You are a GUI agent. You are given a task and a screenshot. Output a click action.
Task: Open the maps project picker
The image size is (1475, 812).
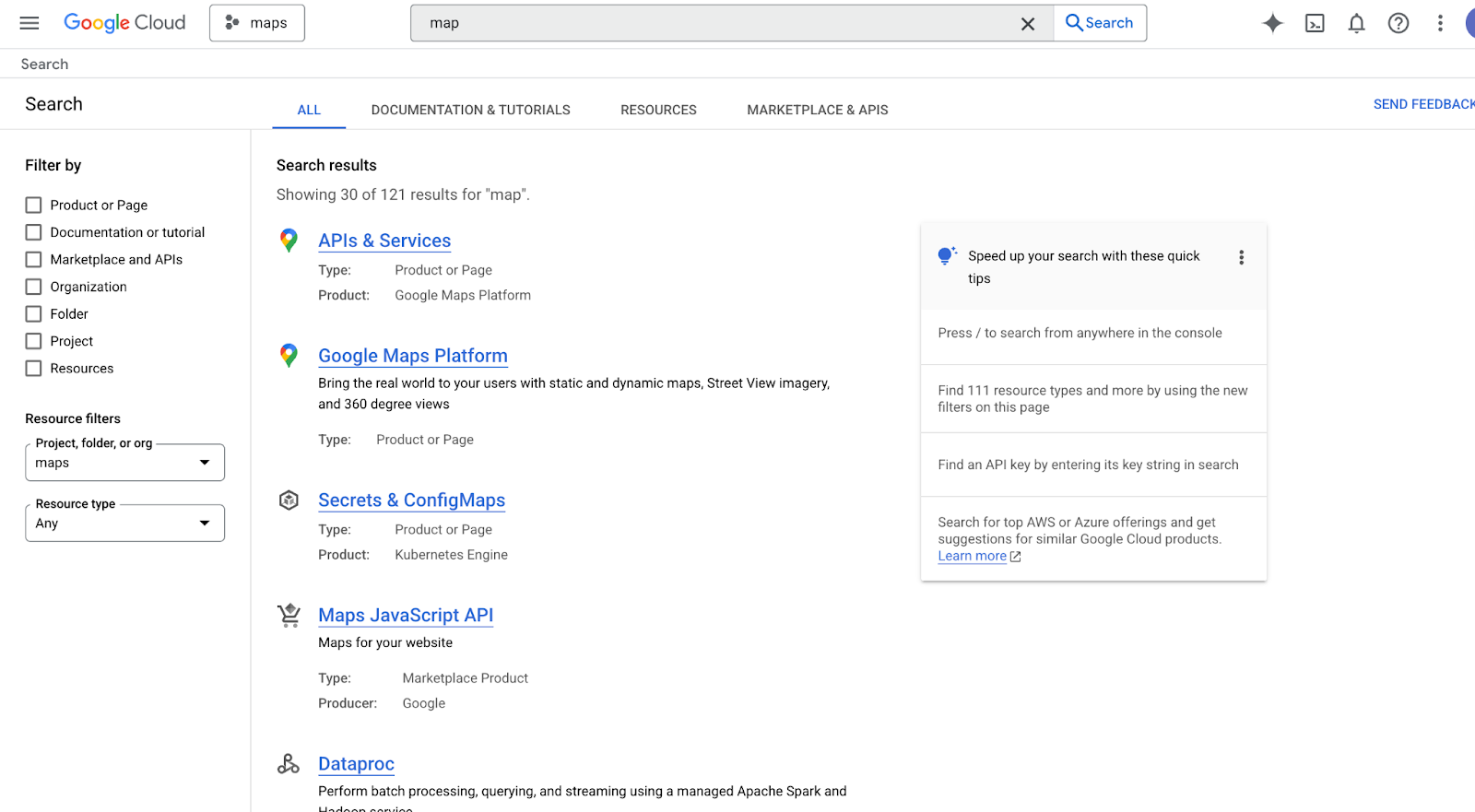(257, 23)
